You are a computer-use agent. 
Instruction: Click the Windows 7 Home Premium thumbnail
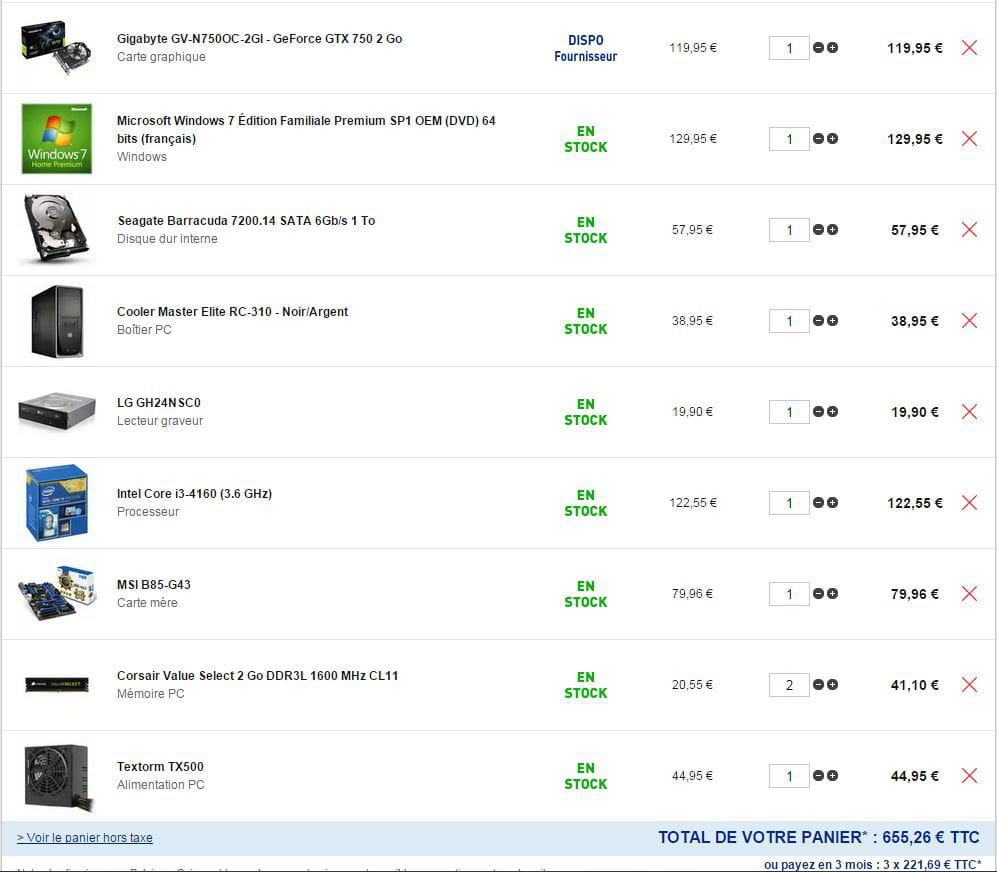[57, 139]
